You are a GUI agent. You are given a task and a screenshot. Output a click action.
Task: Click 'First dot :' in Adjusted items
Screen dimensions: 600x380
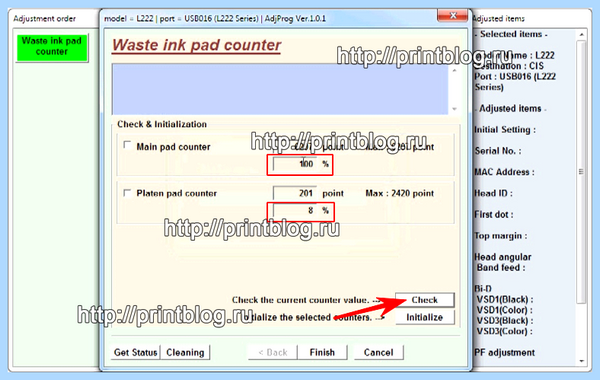click(494, 214)
